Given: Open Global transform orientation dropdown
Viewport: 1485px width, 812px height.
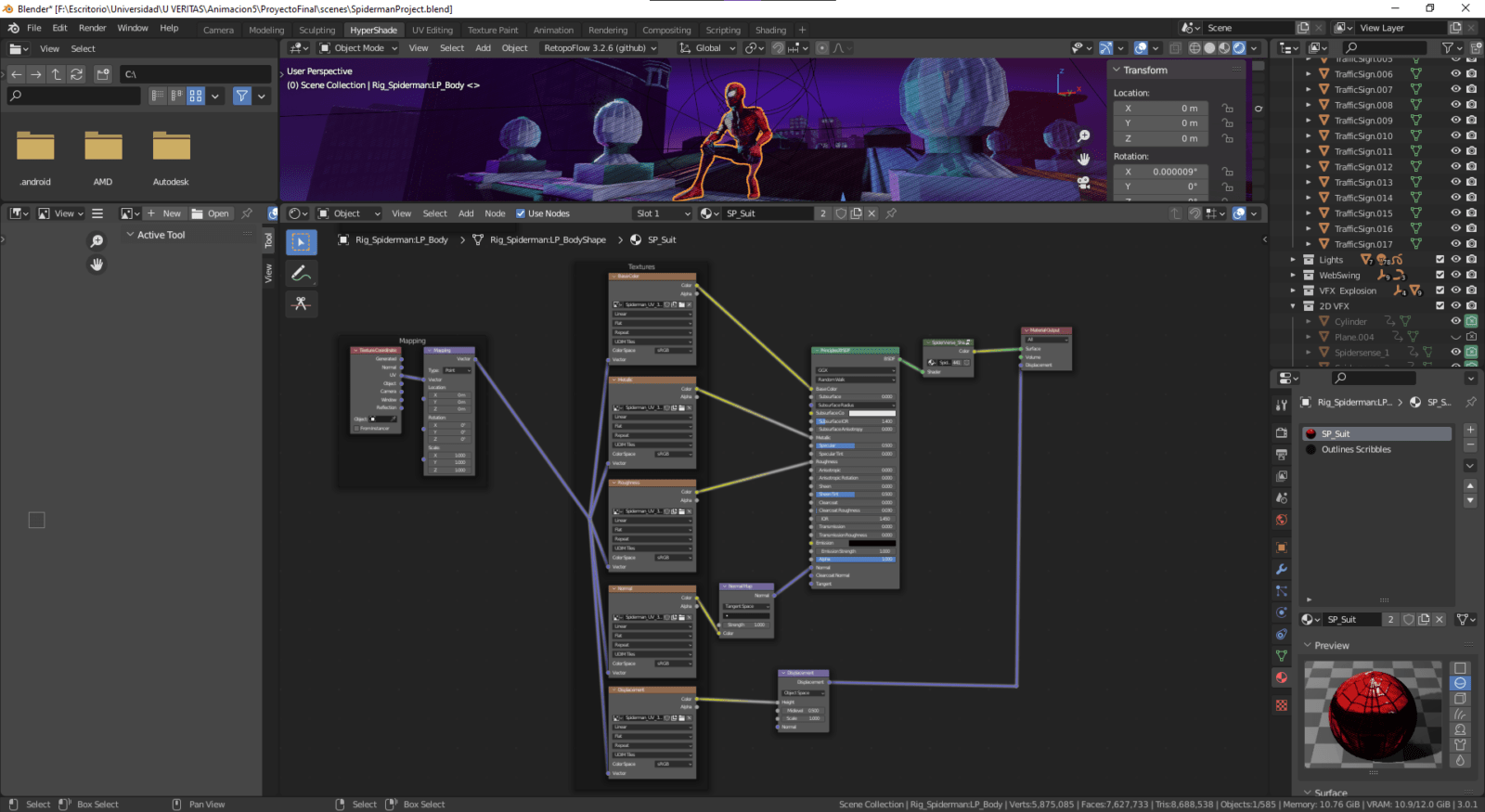Looking at the screenshot, I should click(707, 48).
